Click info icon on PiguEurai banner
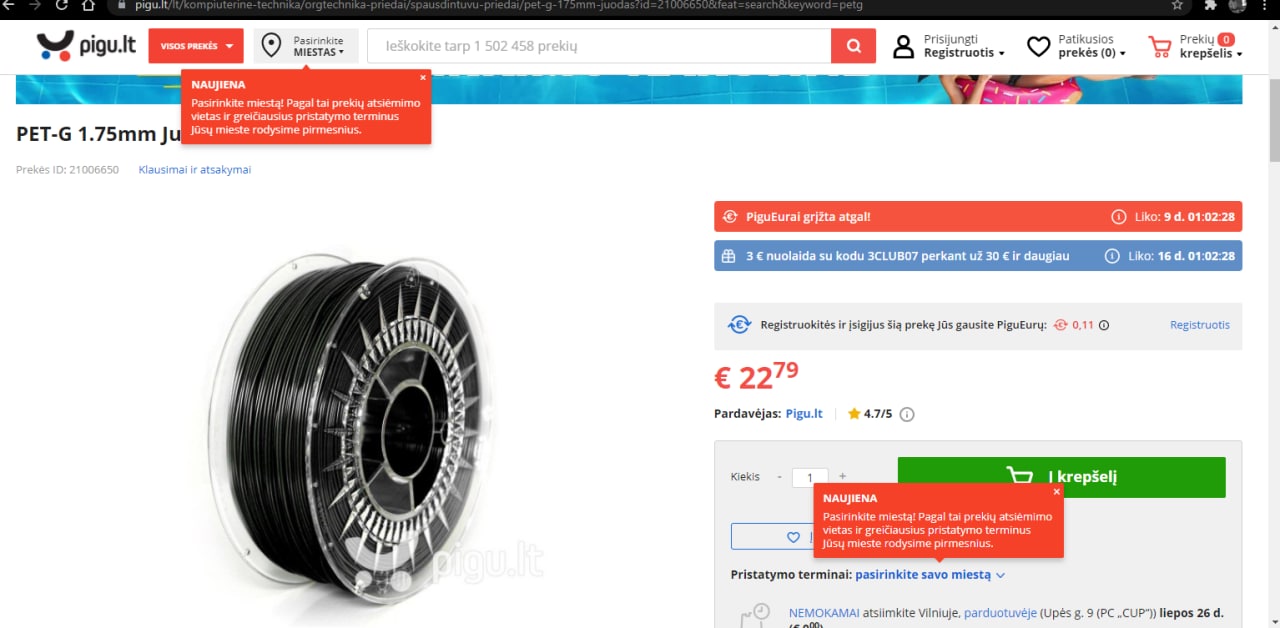The height and width of the screenshot is (628, 1280). (x=1118, y=217)
